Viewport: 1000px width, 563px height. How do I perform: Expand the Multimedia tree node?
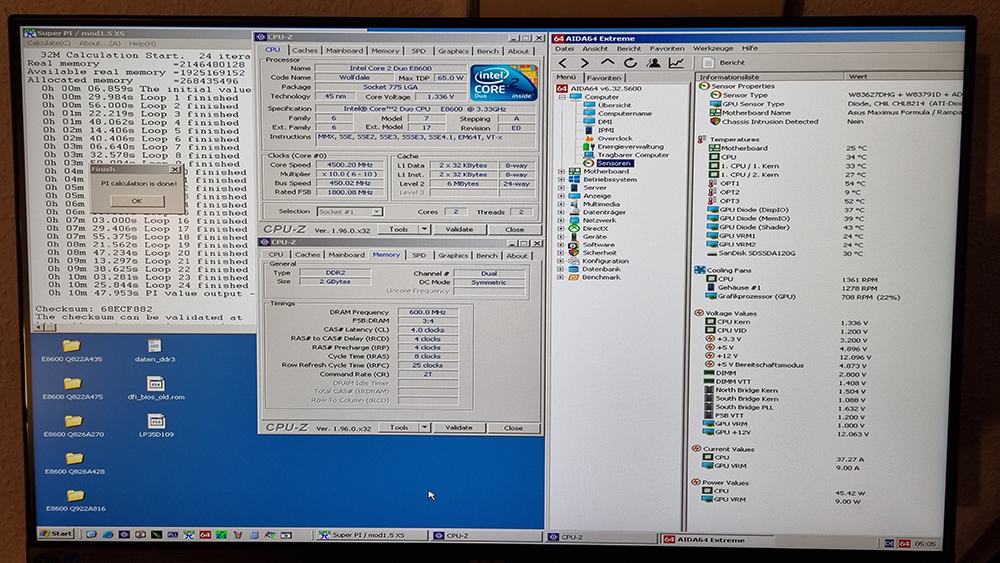561,204
